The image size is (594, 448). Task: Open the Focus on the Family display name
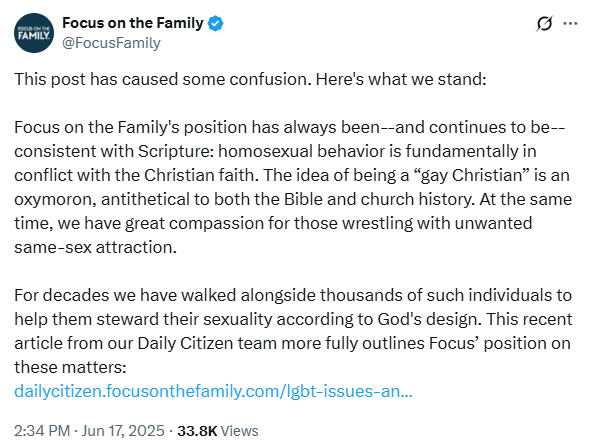[133, 23]
